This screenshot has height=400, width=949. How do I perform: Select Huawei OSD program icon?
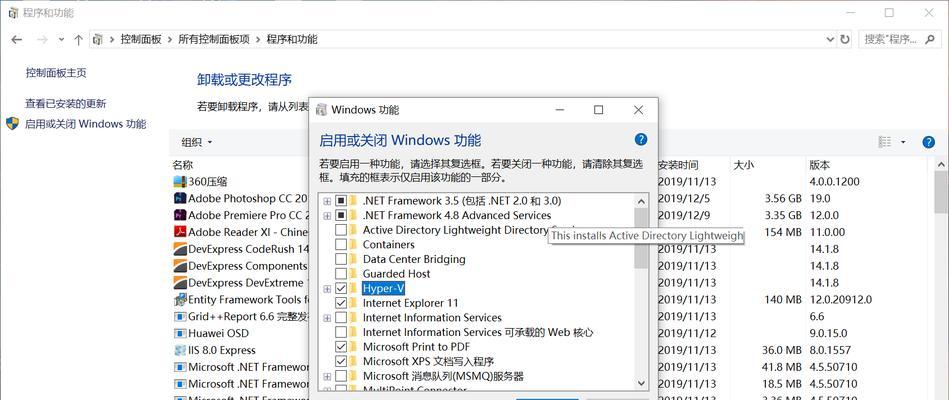coord(180,333)
